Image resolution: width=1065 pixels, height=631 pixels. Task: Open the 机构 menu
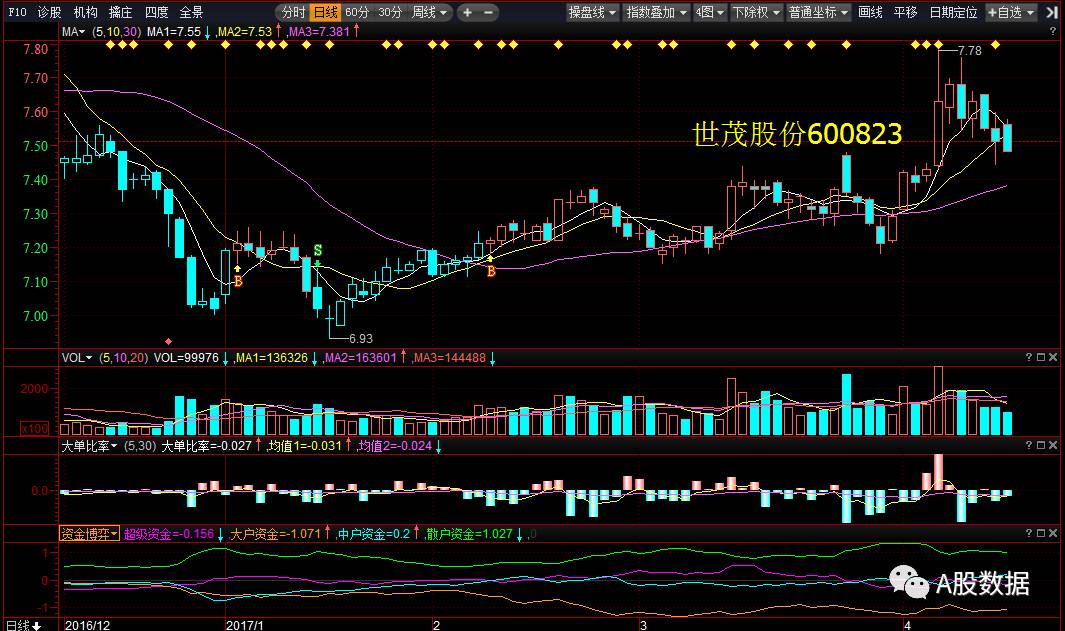tap(86, 12)
